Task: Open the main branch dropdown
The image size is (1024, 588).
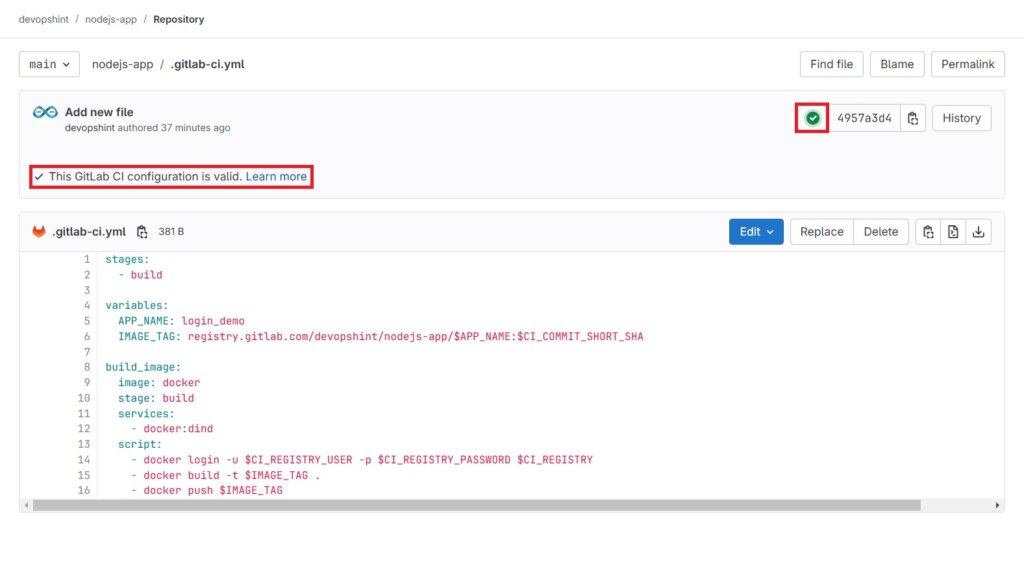Action: 49,64
